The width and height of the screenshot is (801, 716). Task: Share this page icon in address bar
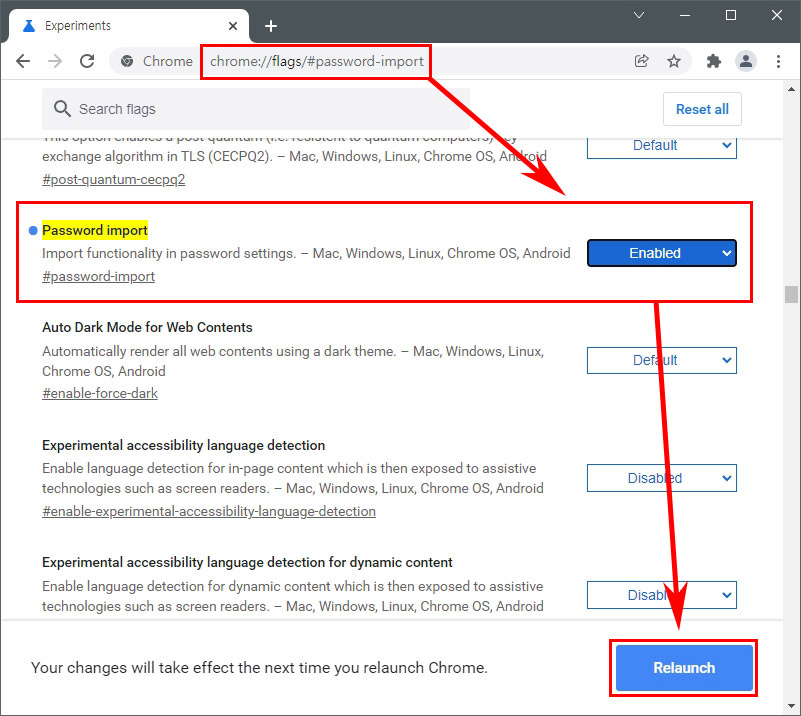click(642, 61)
